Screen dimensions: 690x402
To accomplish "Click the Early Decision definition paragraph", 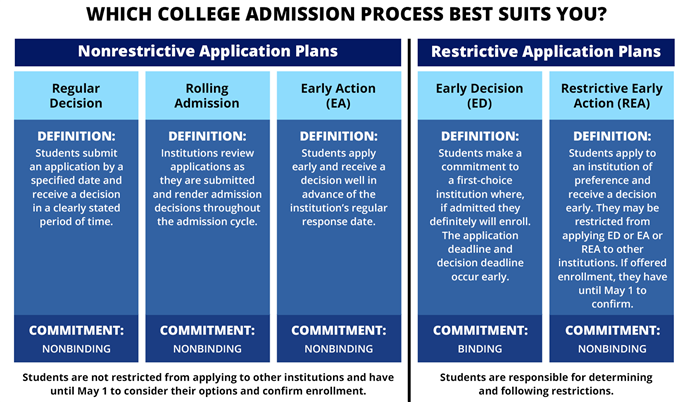I will pyautogui.click(x=480, y=215).
